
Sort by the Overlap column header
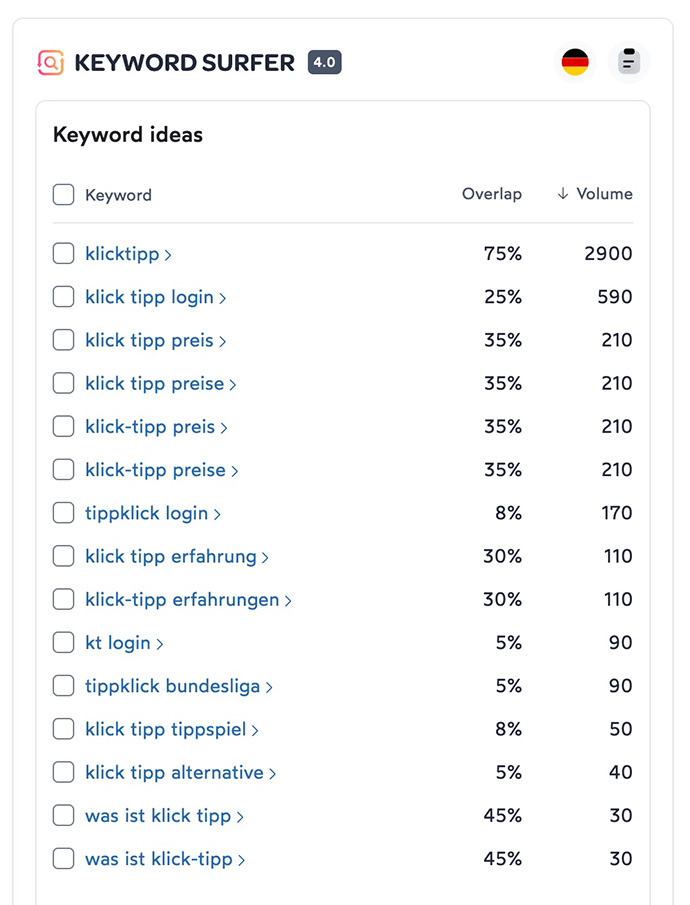tap(492, 194)
